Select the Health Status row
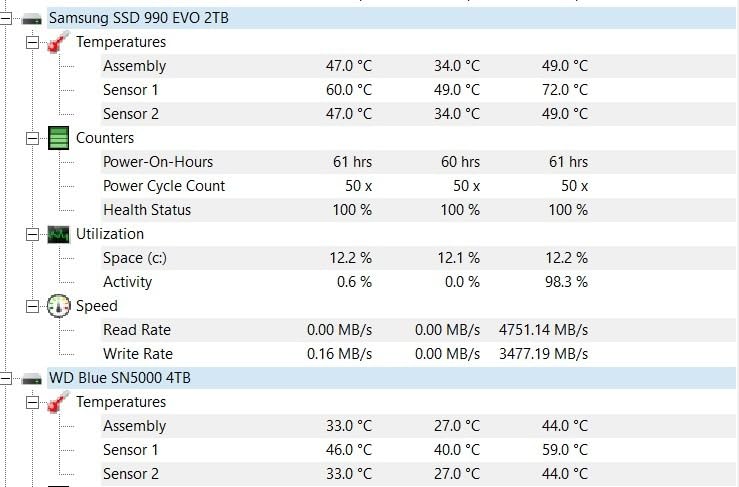 point(418,210)
